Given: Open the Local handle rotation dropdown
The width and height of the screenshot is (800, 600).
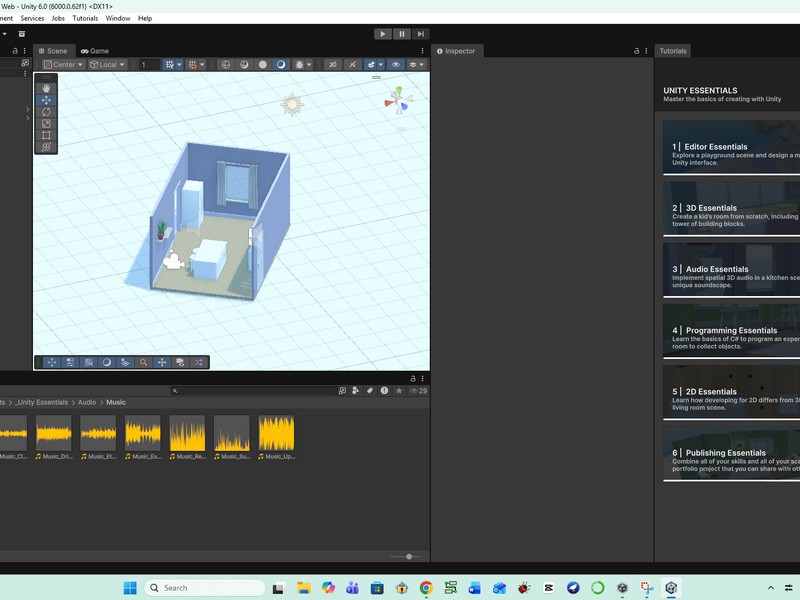Looking at the screenshot, I should pos(107,65).
